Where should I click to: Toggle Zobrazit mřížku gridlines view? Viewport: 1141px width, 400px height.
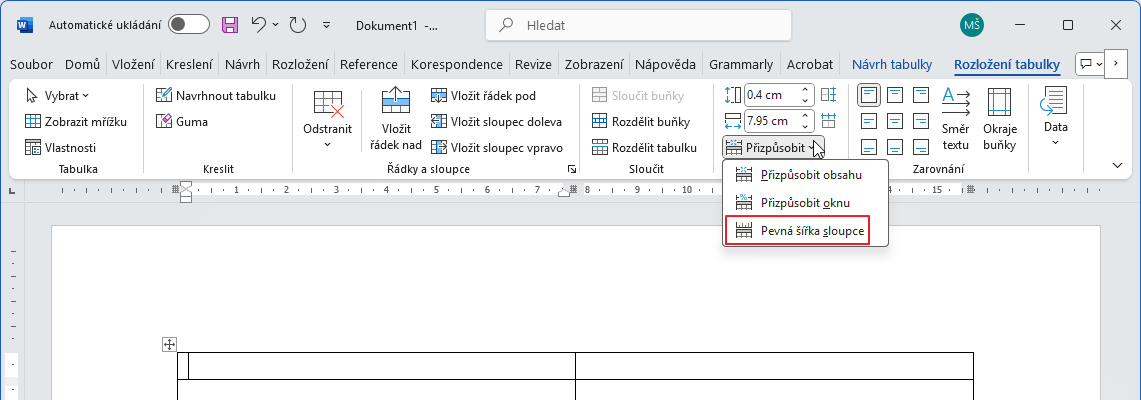tap(76, 121)
